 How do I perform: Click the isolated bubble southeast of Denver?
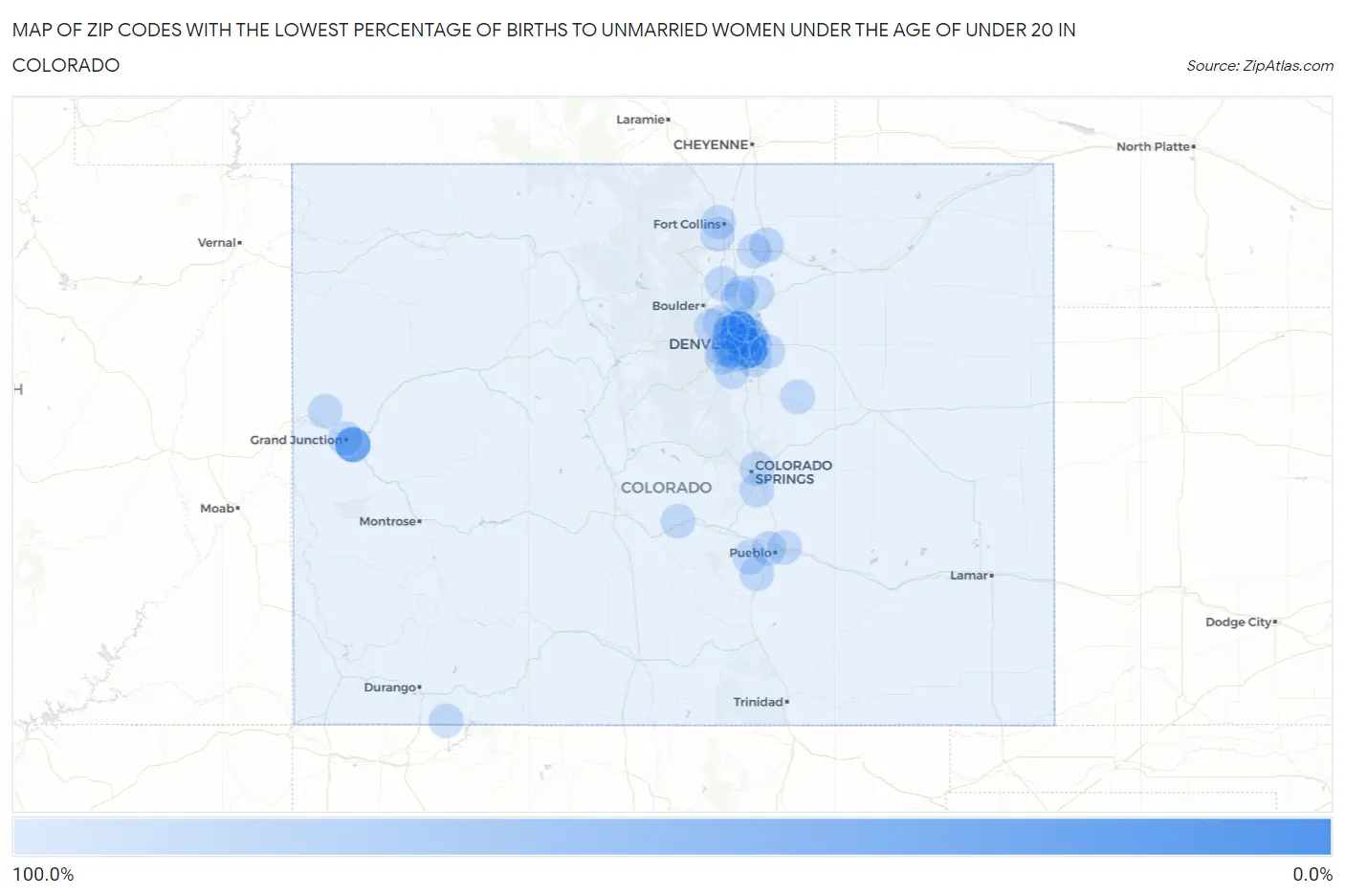coord(797,396)
